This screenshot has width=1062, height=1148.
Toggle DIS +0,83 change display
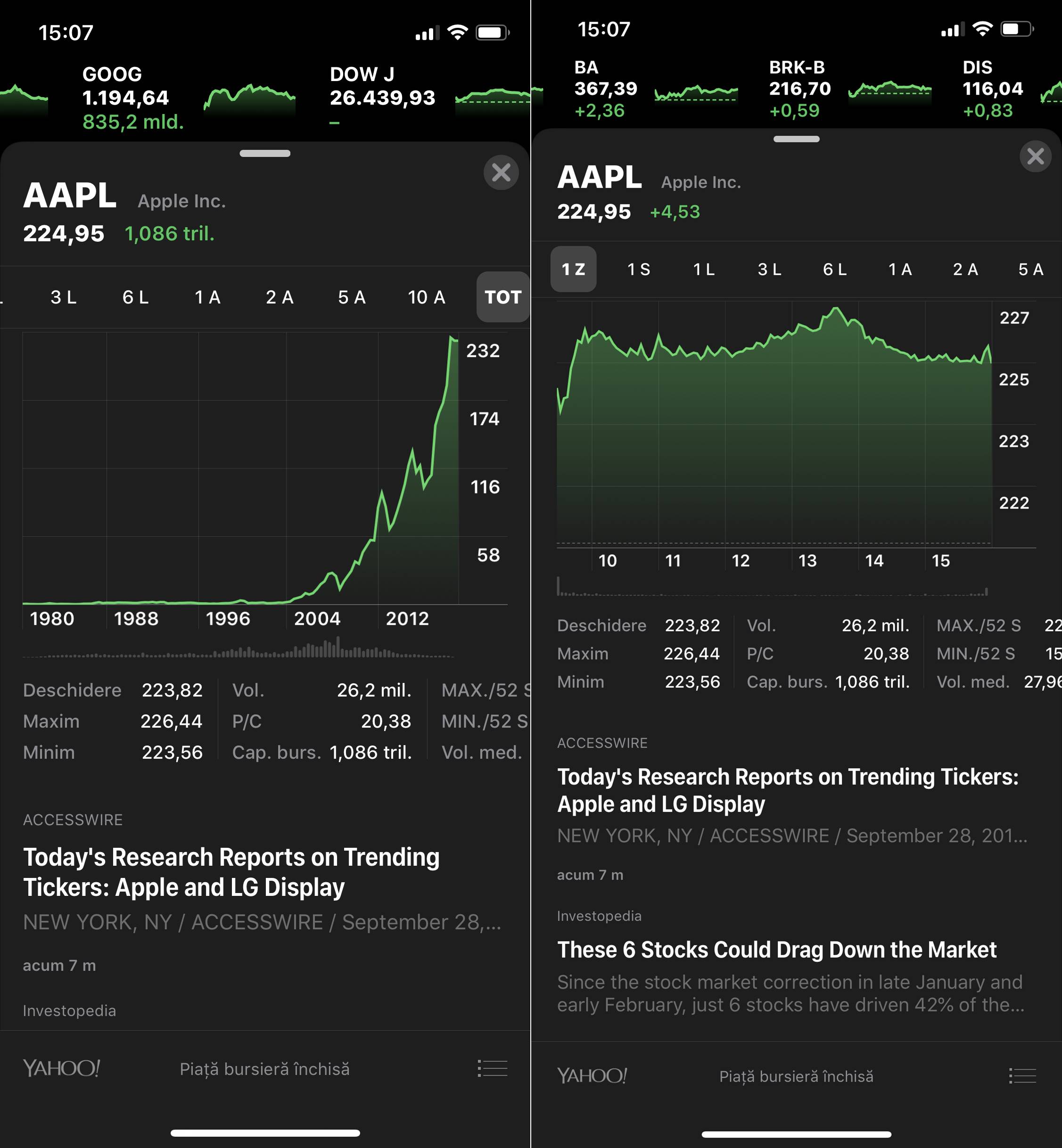[988, 110]
